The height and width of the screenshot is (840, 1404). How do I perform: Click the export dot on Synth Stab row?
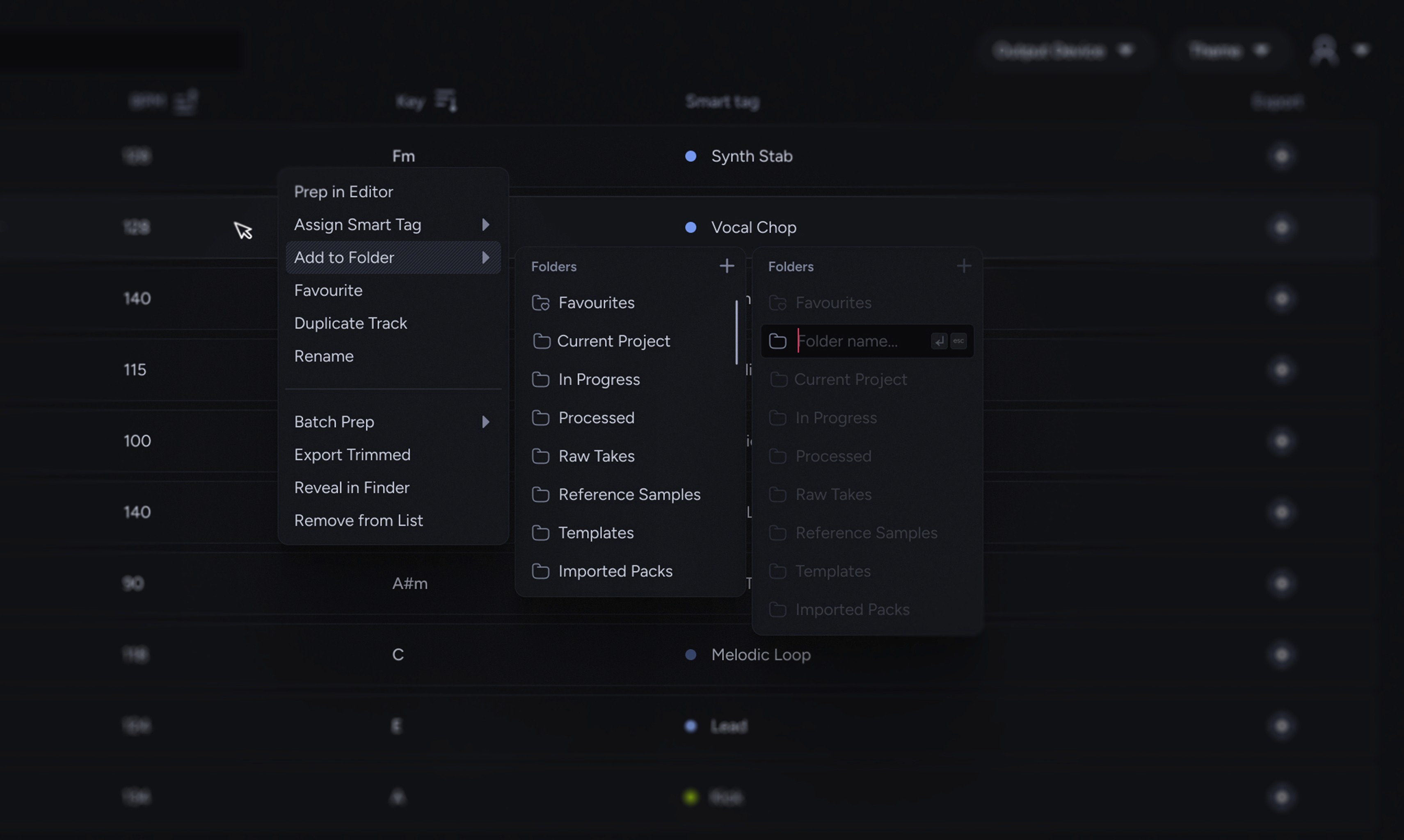pyautogui.click(x=1281, y=156)
